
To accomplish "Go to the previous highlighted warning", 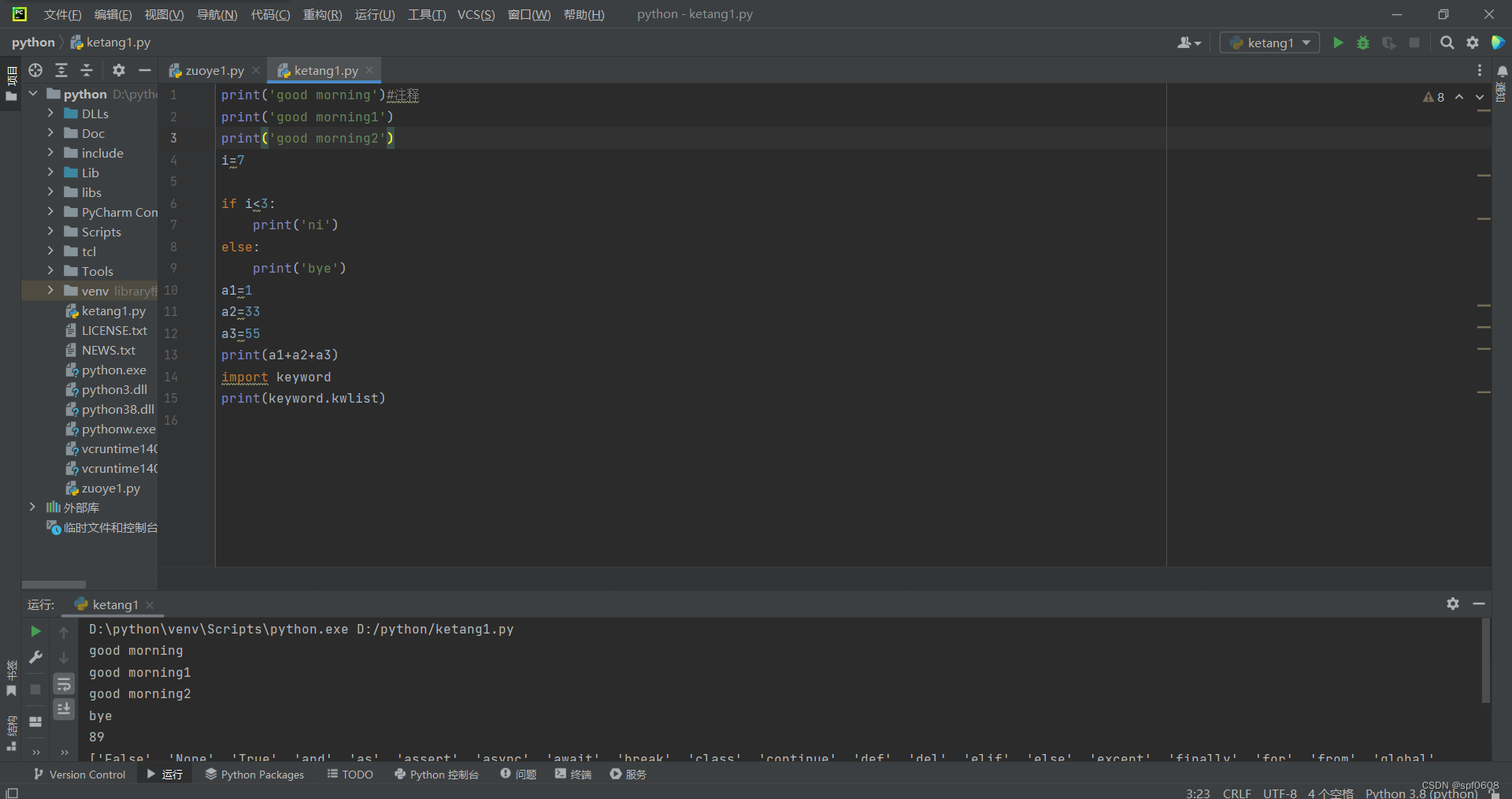I will pos(1459,97).
